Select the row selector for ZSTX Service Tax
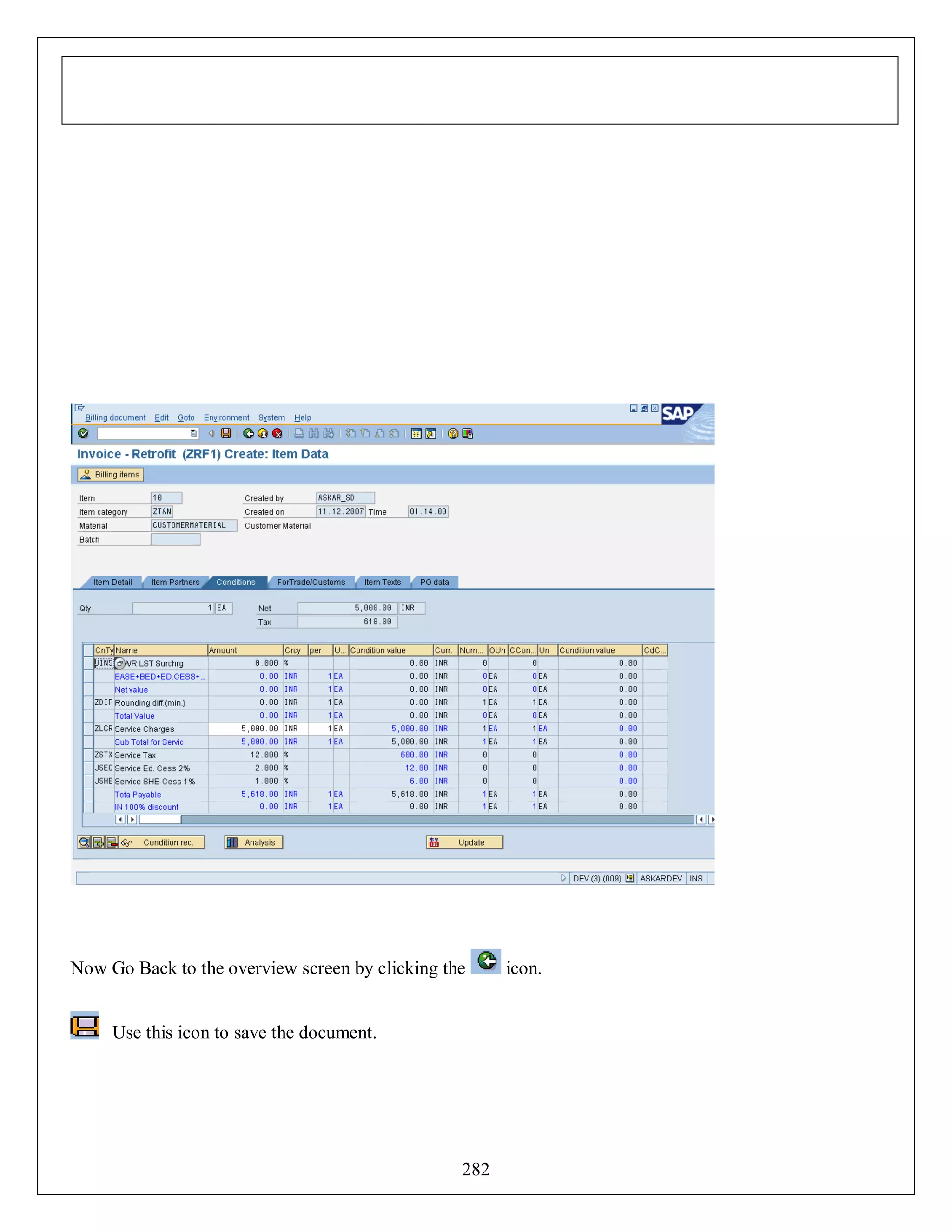The image size is (952, 1232). 88,755
